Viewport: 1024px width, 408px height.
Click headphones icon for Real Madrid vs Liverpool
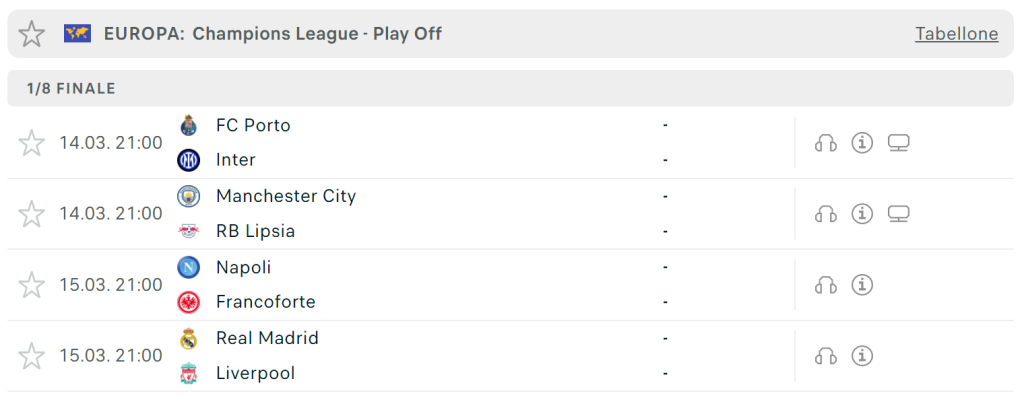tap(825, 356)
